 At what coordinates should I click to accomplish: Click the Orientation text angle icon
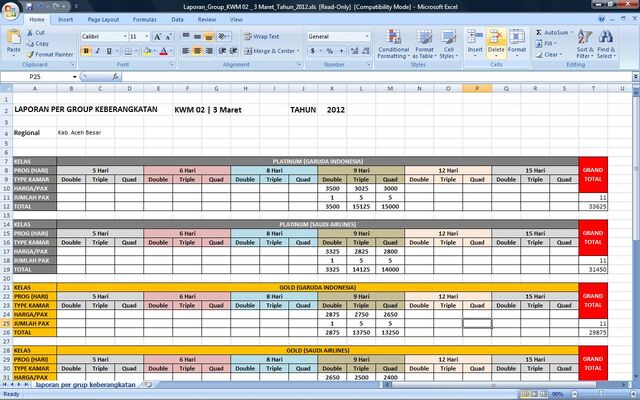pyautogui.click(x=222, y=36)
